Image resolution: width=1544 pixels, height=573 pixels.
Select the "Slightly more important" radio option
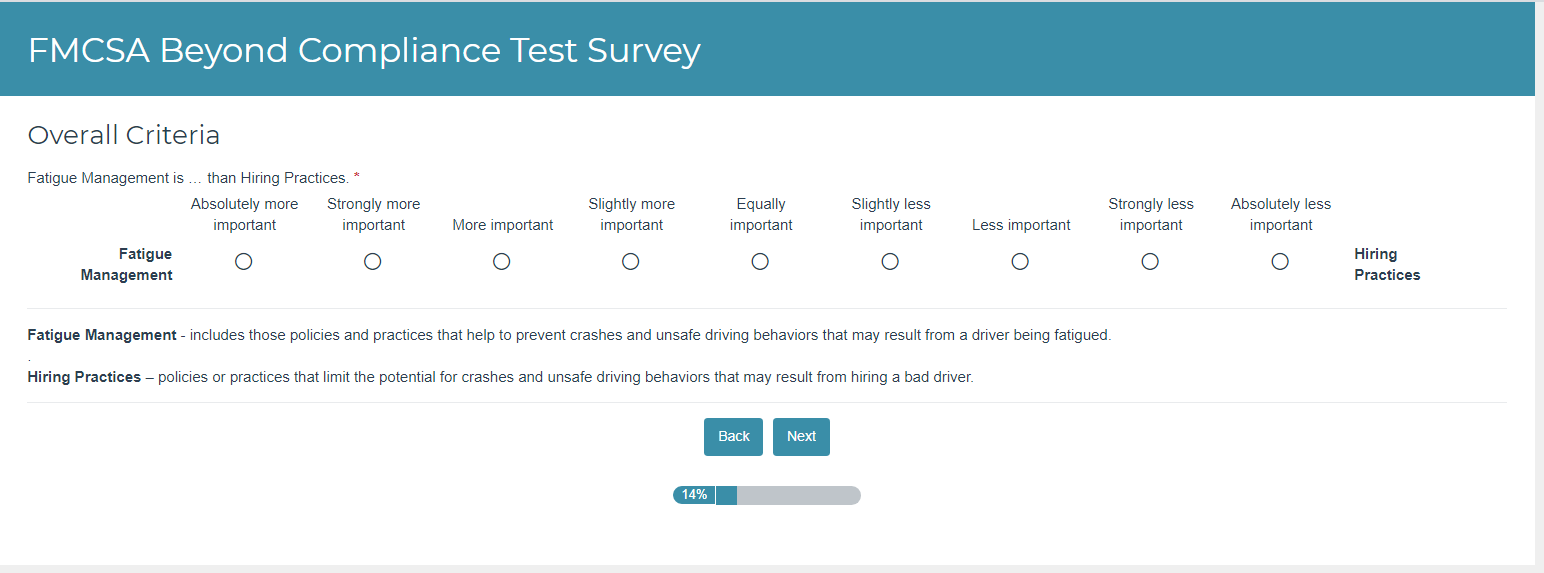click(x=631, y=261)
